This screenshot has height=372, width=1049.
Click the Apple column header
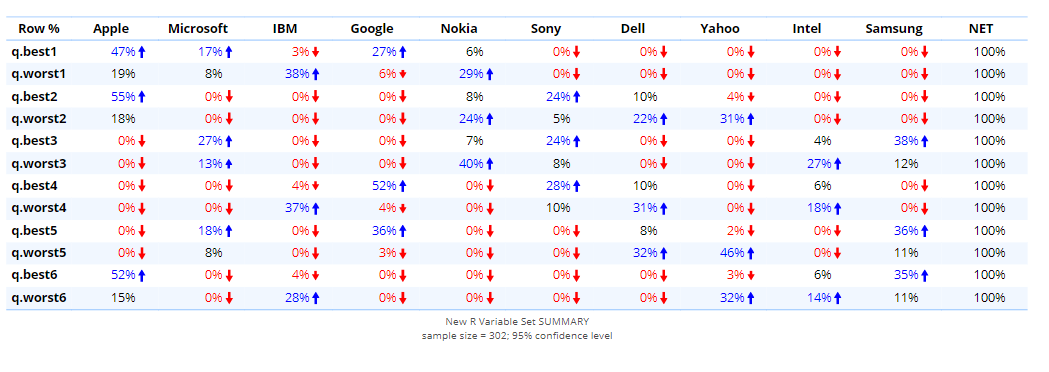111,29
